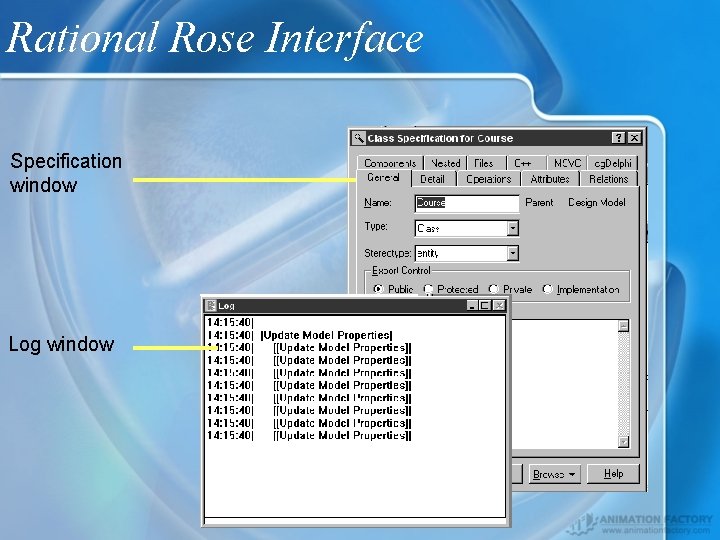
Task: Open the Stereotype dropdown showing entity
Action: coord(512,253)
